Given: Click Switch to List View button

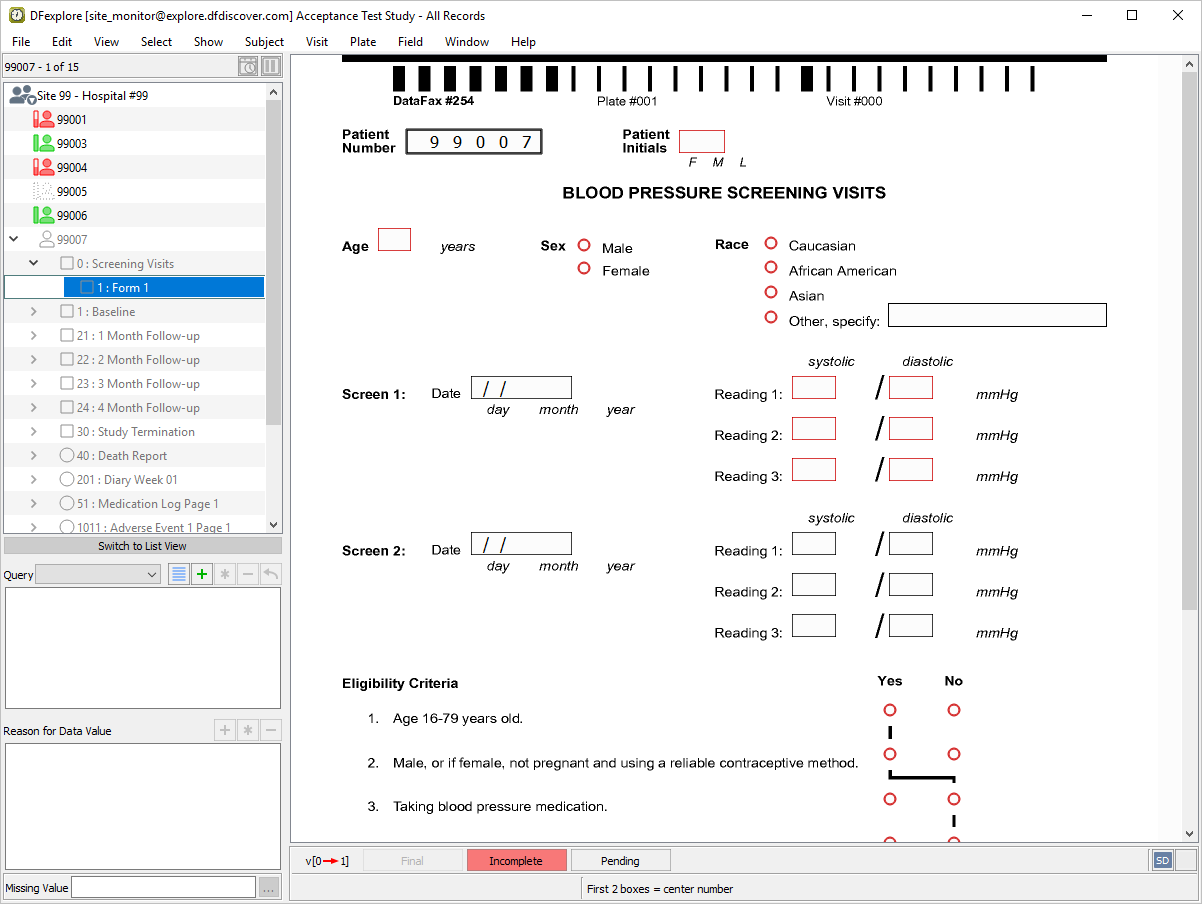Looking at the screenshot, I should pos(142,546).
